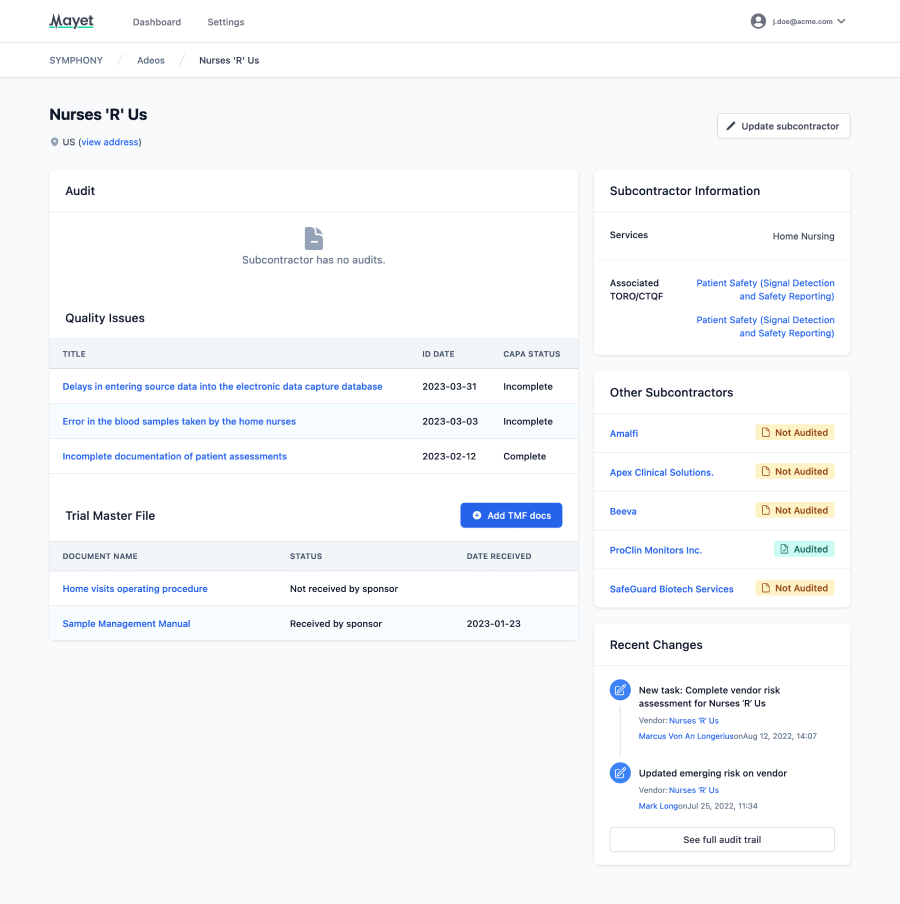Navigate to the SYMPHONY breadcrumb
The width and height of the screenshot is (900, 904).
coord(76,60)
